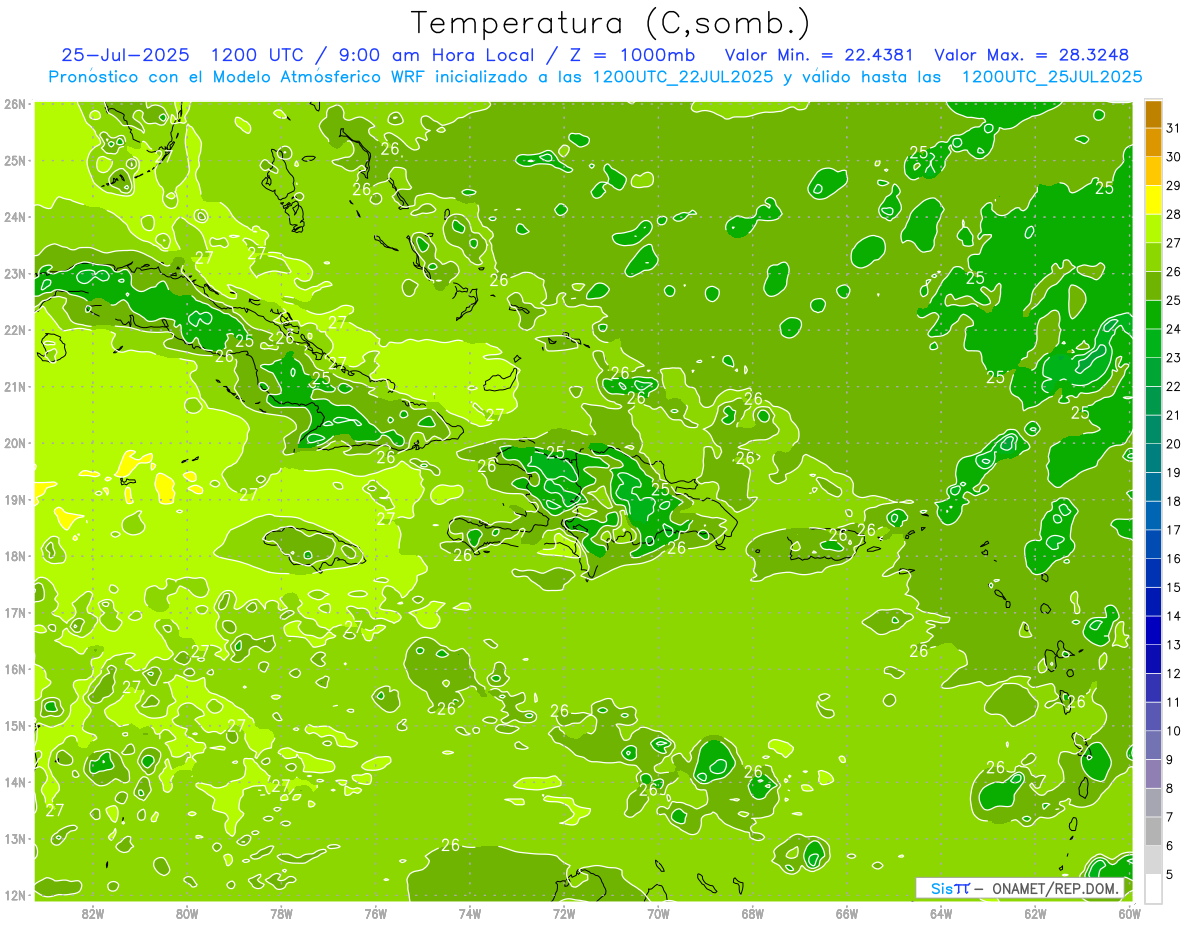Click the '20N' latitude axis label
Image resolution: width=1200 pixels, height=927 pixels.
(x=15, y=443)
